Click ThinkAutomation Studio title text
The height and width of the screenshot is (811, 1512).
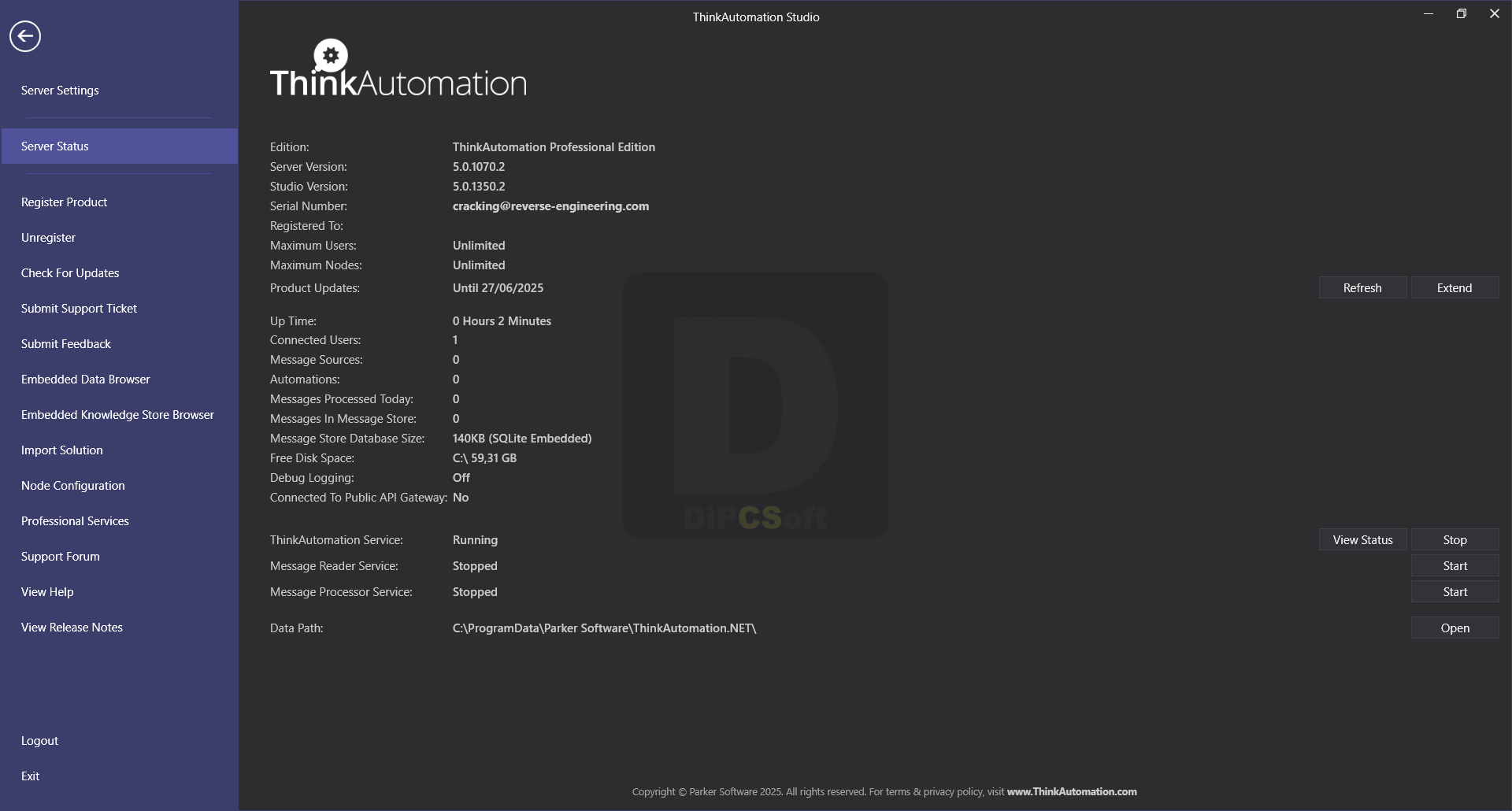coord(756,17)
